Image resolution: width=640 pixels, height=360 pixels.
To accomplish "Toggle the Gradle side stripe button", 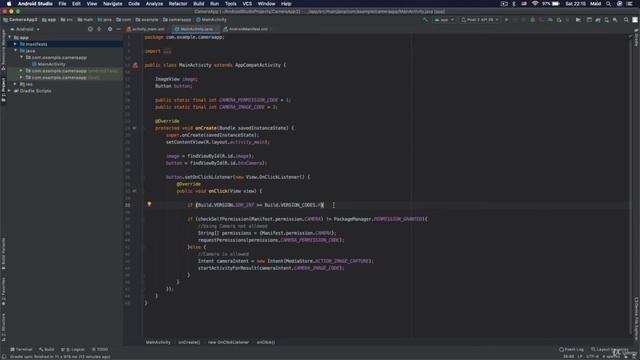I will point(636,38).
